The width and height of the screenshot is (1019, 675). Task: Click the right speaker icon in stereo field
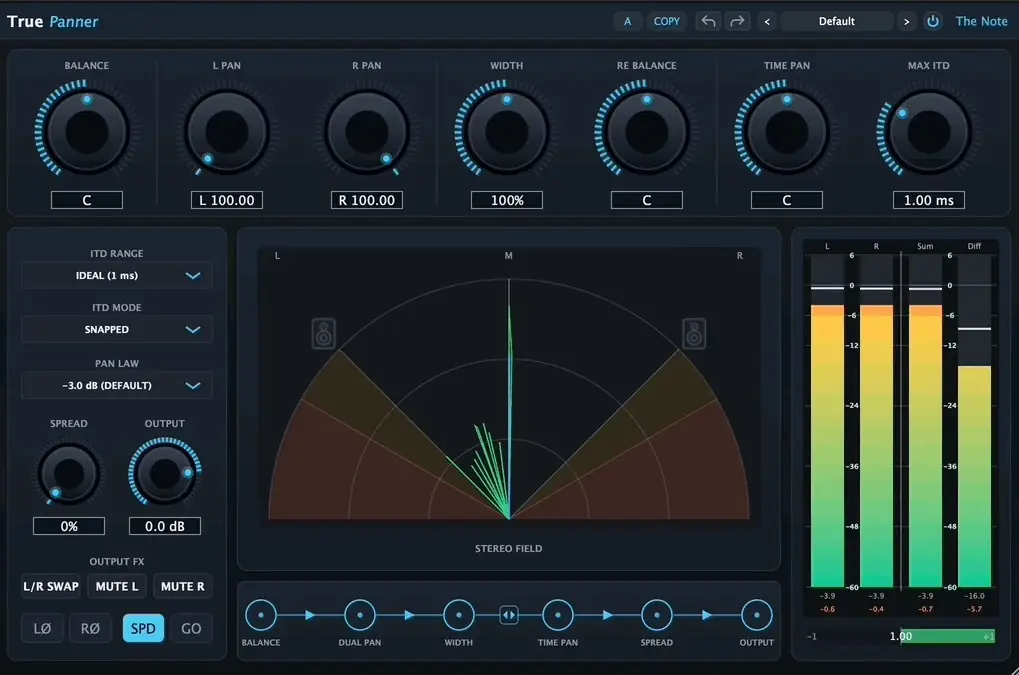coord(694,334)
